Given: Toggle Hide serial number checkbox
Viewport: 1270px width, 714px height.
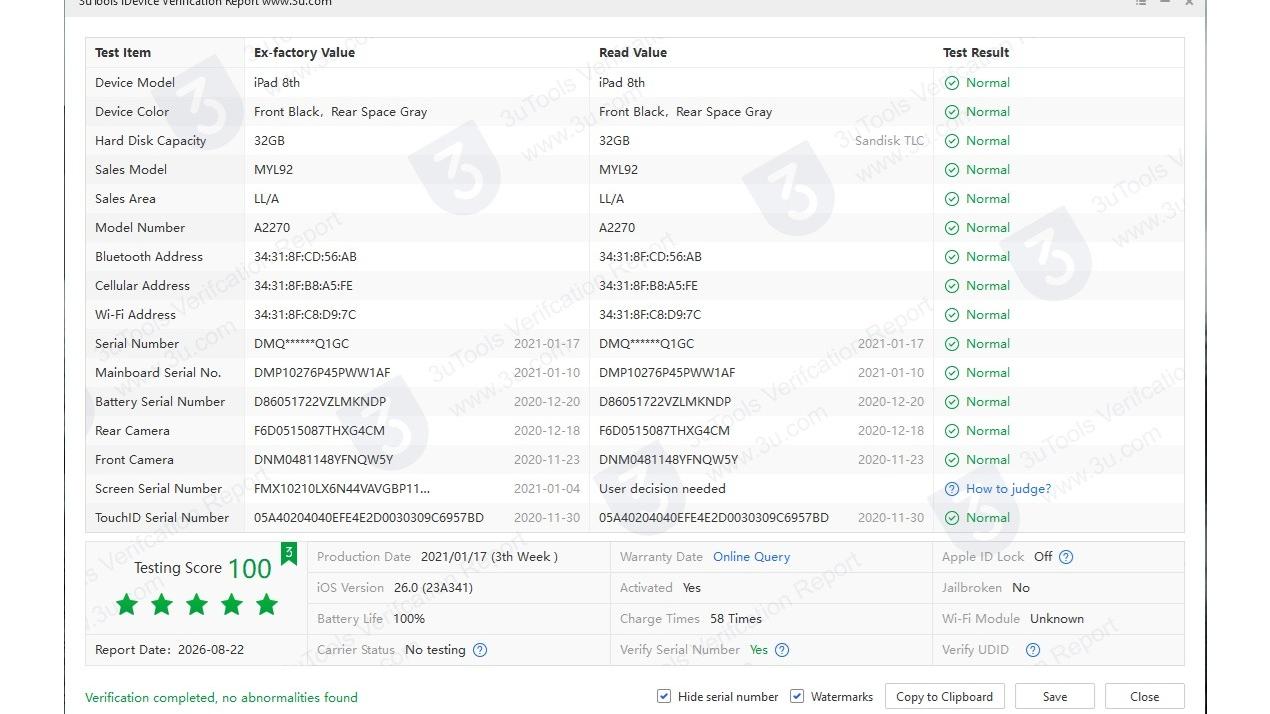Looking at the screenshot, I should pos(664,696).
